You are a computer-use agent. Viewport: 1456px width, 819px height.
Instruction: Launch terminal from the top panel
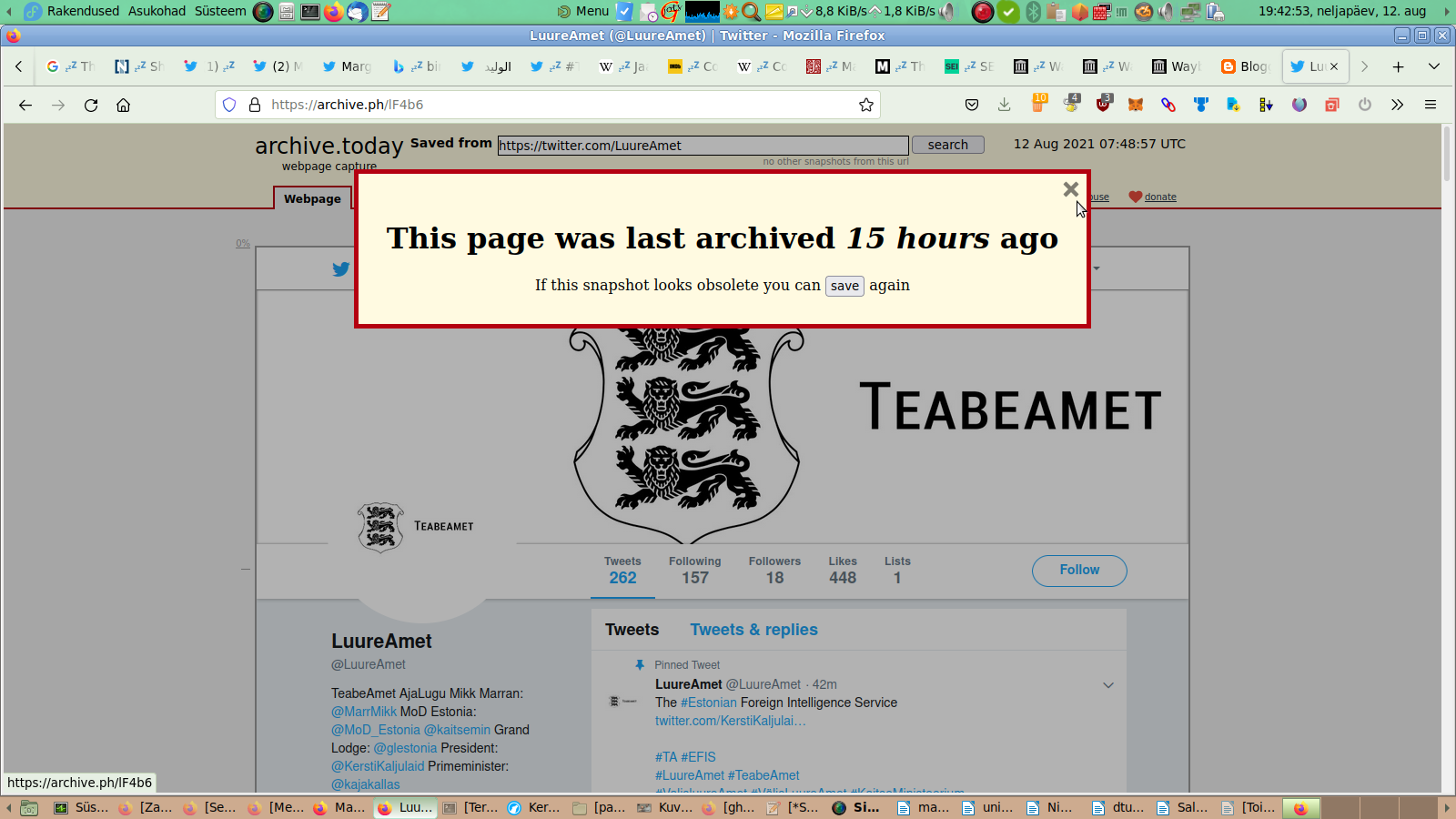click(x=310, y=12)
